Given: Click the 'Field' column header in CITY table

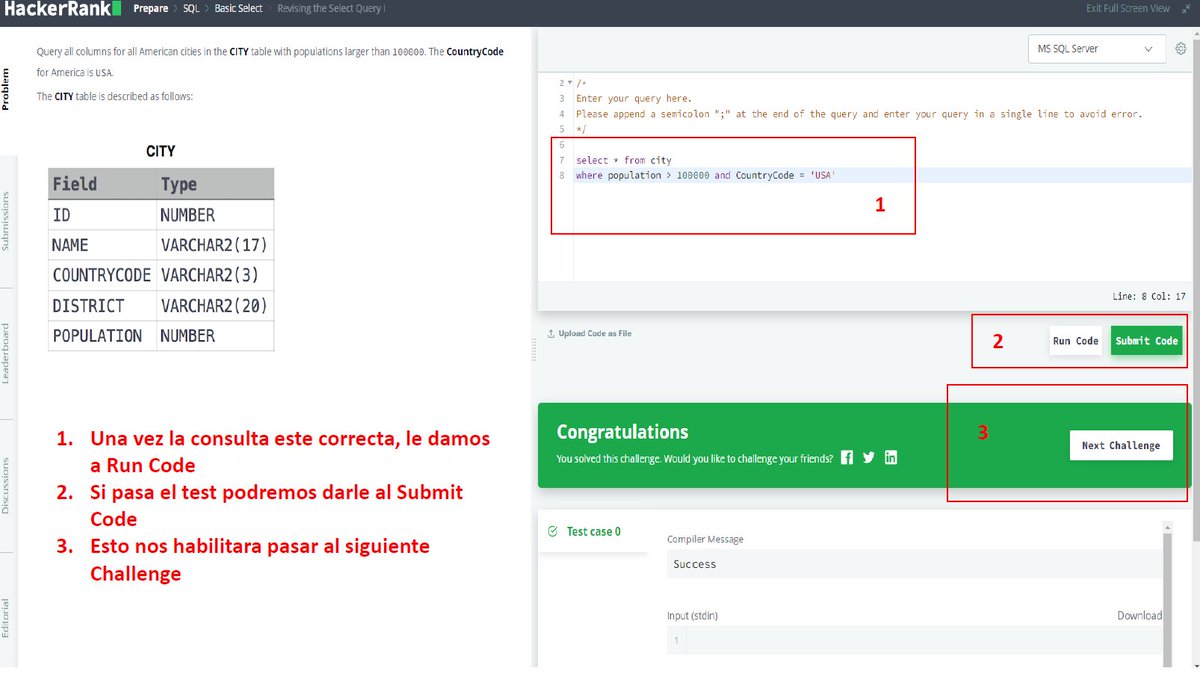Looking at the screenshot, I should tap(103, 184).
